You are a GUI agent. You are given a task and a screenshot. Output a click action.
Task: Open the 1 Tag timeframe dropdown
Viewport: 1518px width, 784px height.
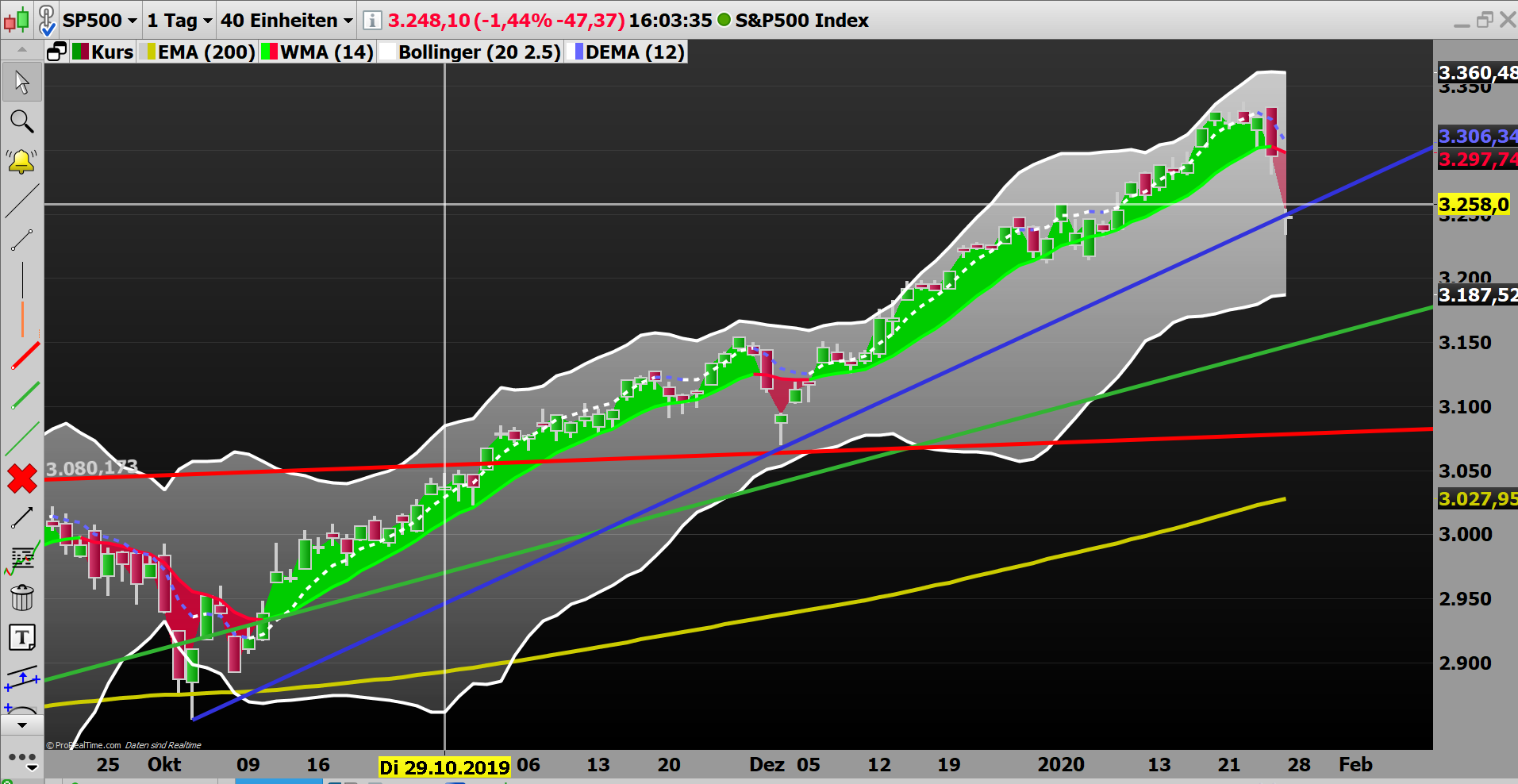[177, 20]
